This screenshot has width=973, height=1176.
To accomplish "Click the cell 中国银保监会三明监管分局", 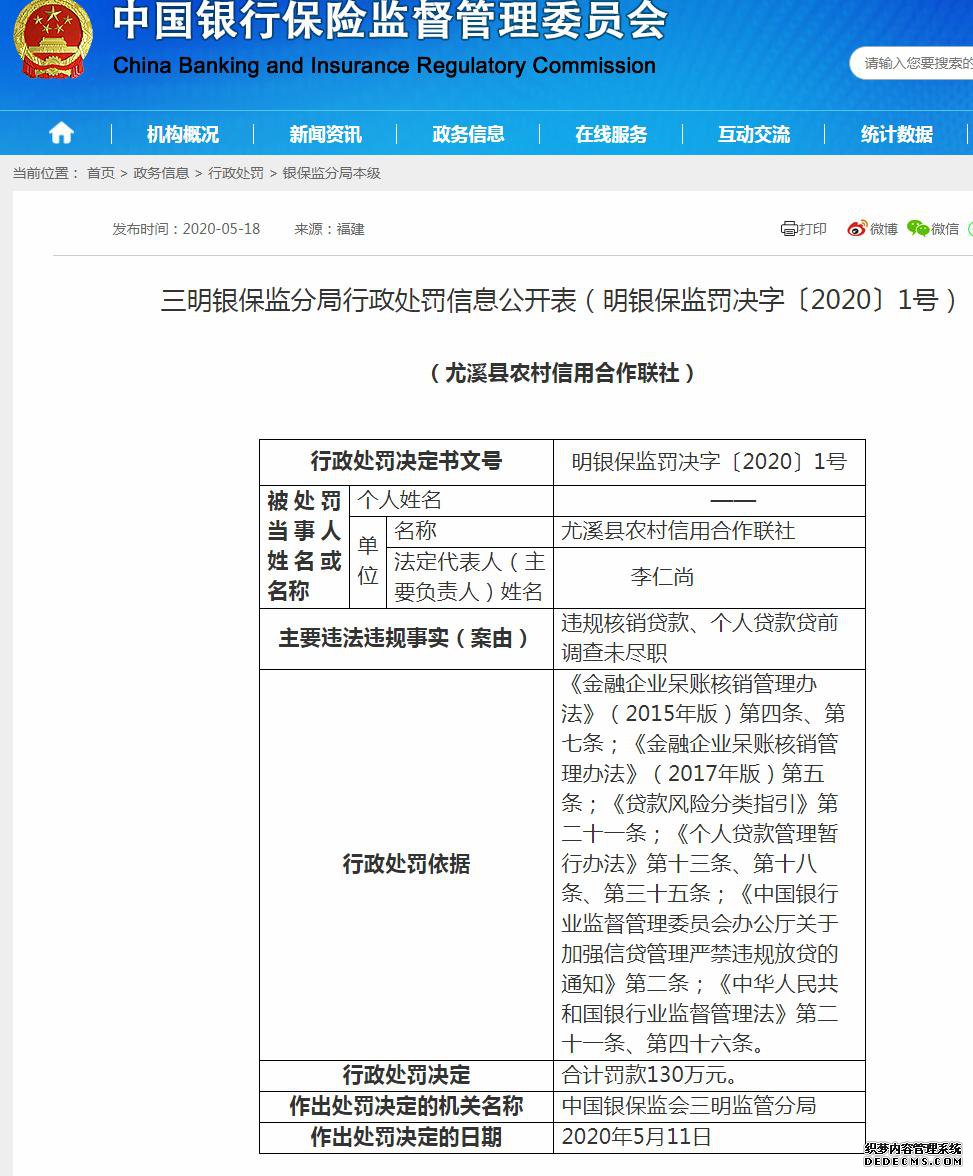I will [709, 1106].
